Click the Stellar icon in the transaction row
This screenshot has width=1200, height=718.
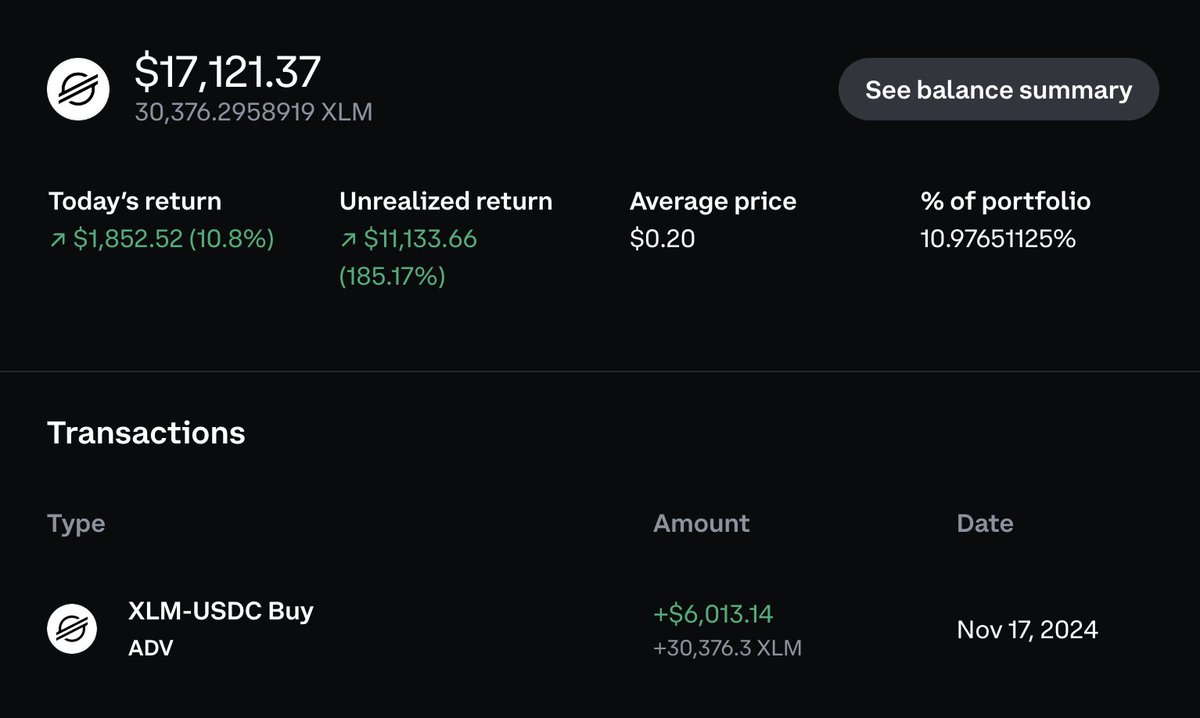pos(72,629)
